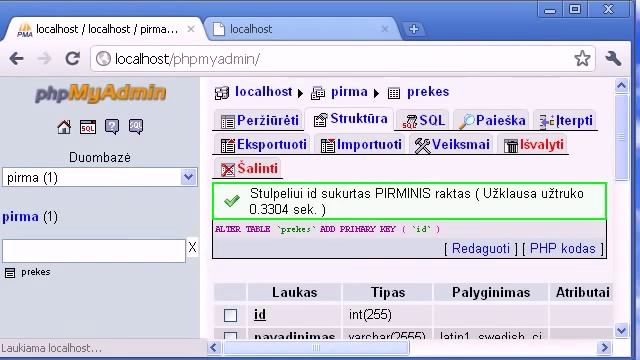Click the Išvalyti empty-table tab

click(533, 145)
